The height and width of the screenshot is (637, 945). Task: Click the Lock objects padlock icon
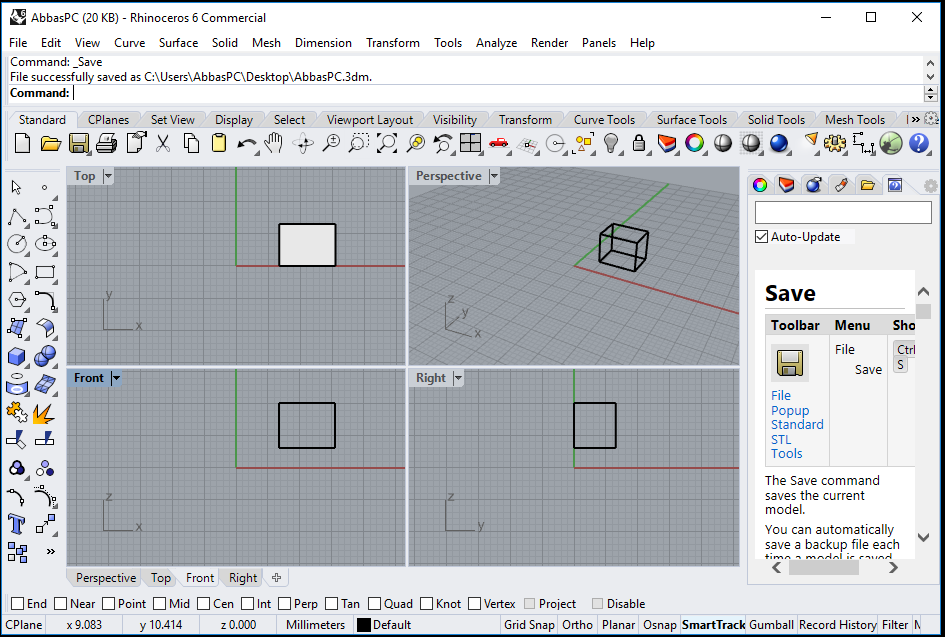[x=639, y=143]
